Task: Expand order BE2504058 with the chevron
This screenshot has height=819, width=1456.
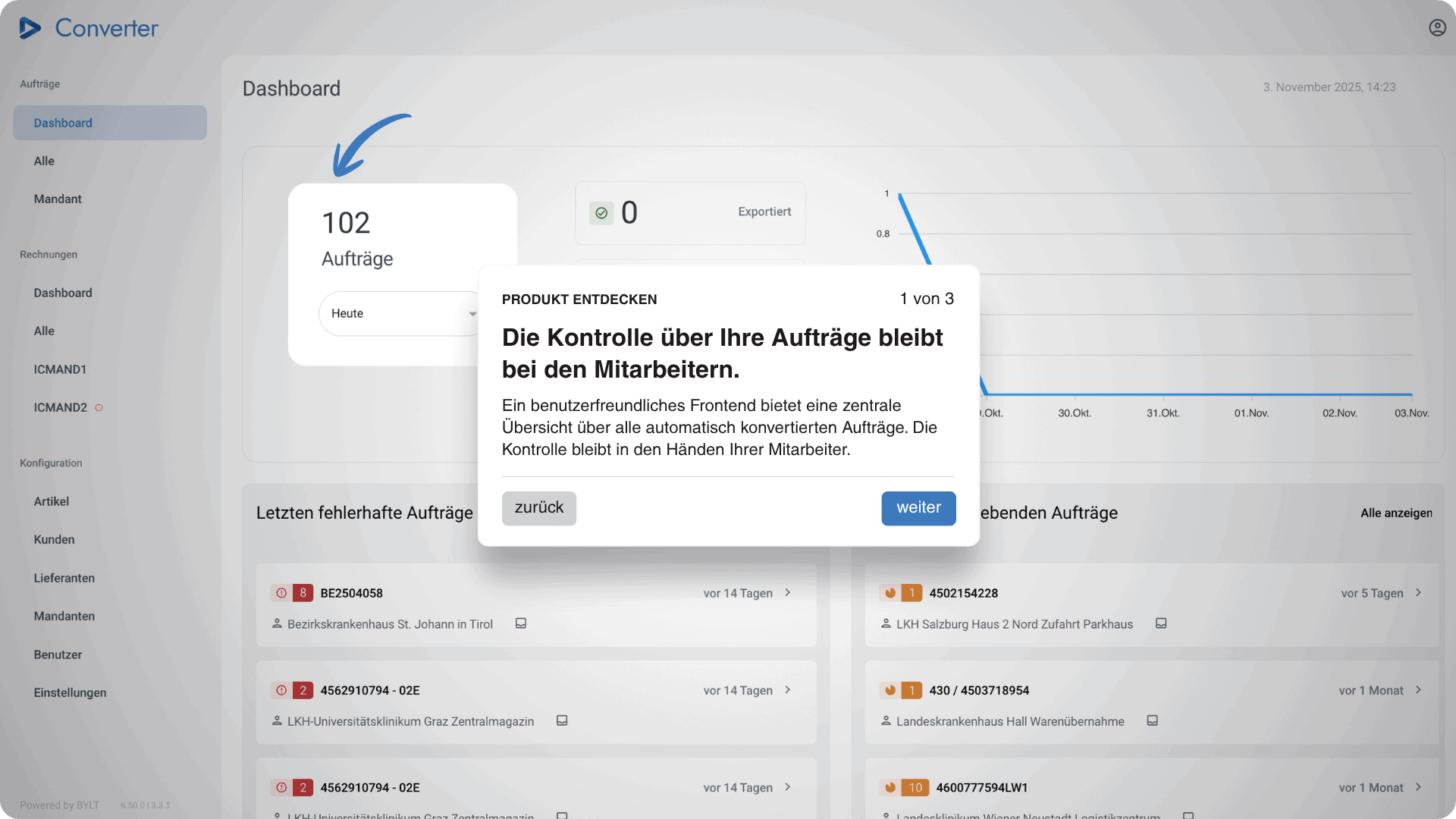Action: tap(788, 592)
